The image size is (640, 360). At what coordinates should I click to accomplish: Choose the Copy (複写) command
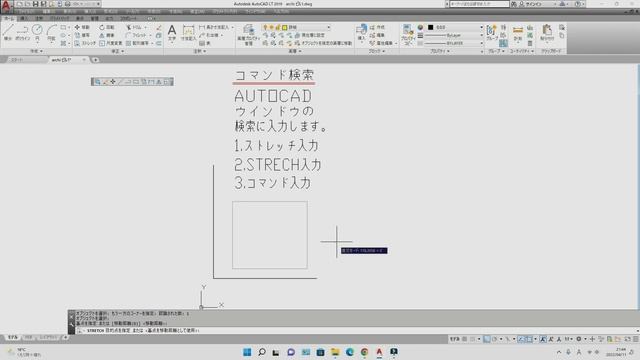point(82,35)
